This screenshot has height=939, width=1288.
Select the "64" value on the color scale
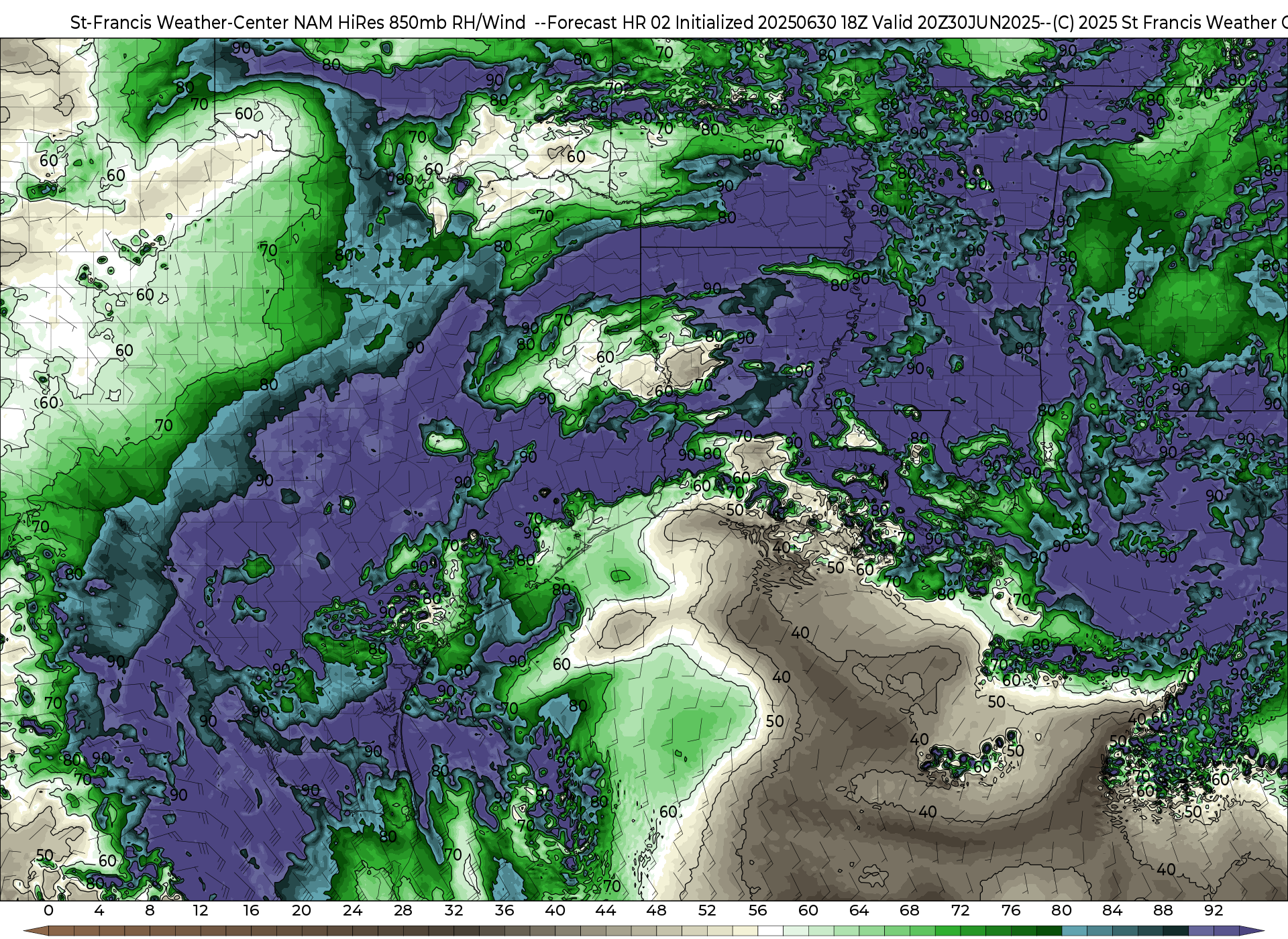click(x=859, y=911)
